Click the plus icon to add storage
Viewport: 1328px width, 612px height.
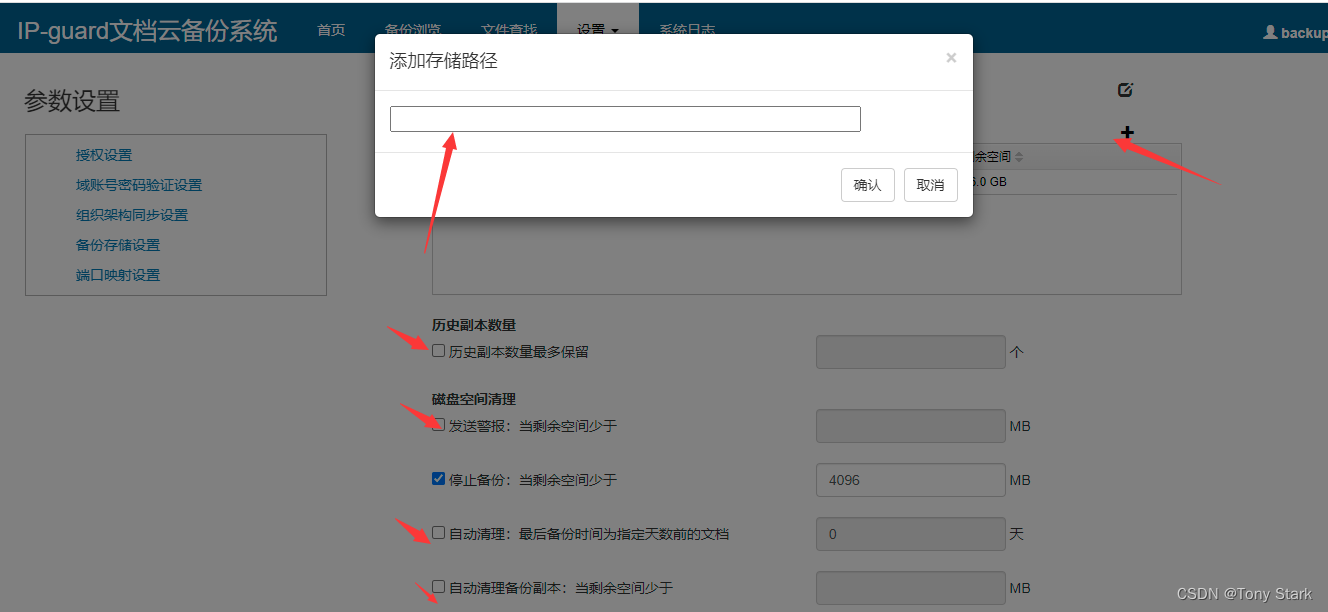point(1127,132)
